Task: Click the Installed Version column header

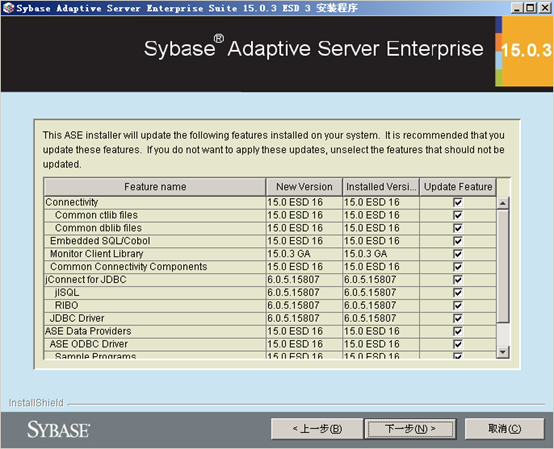Action: [381, 187]
